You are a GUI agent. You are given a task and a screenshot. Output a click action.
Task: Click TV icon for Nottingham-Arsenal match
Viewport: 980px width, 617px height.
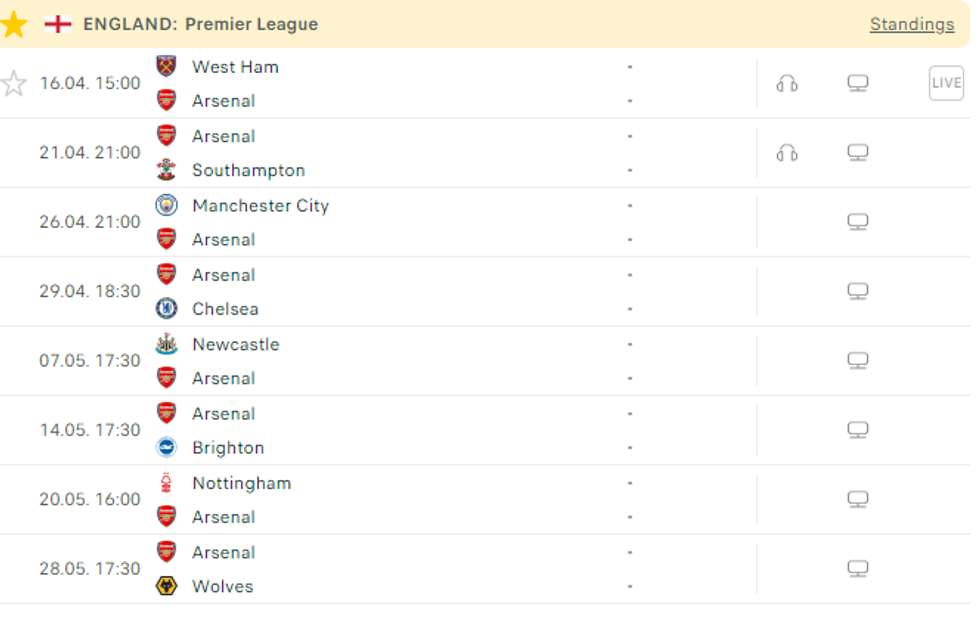pyautogui.click(x=857, y=499)
